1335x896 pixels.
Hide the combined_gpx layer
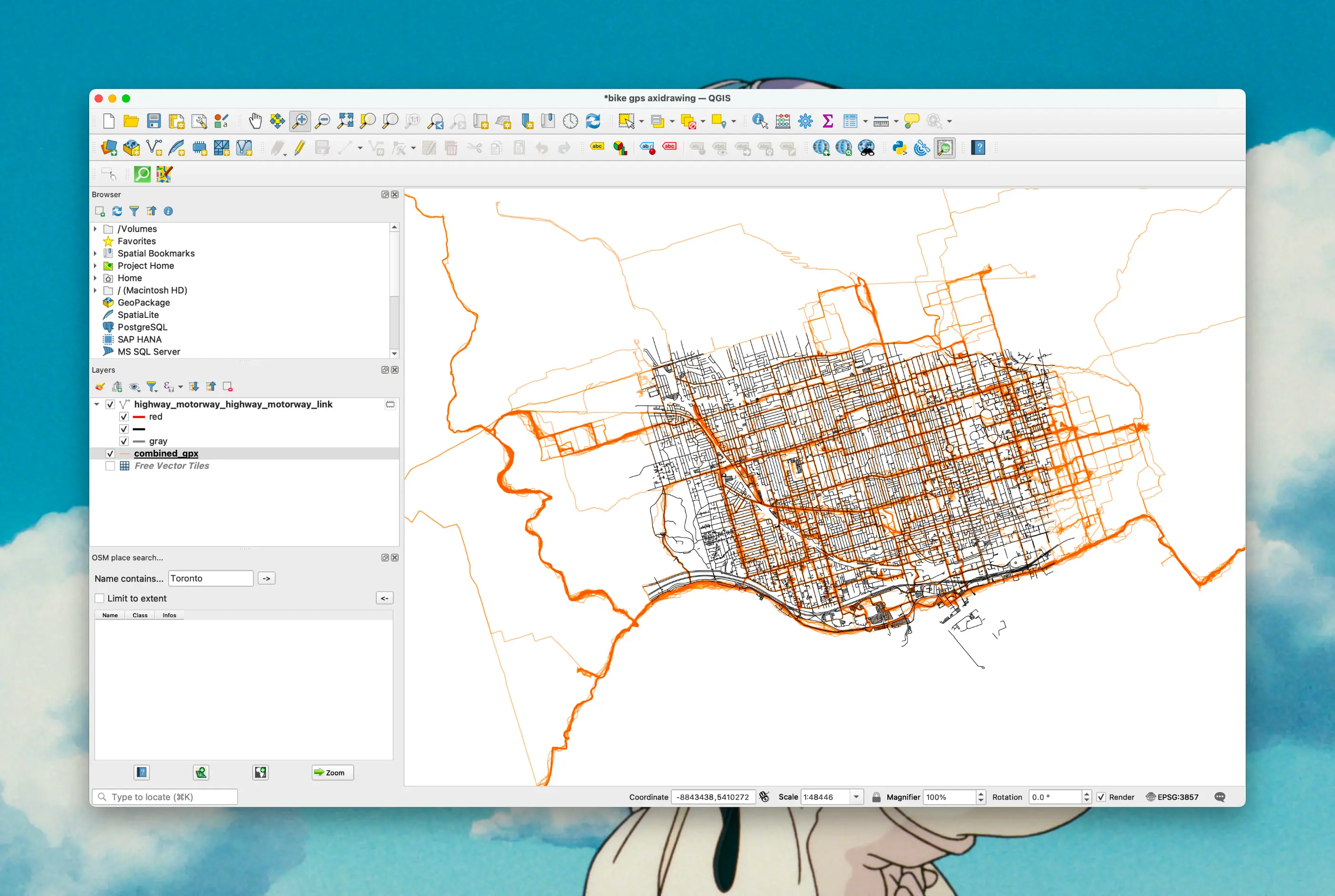[110, 454]
